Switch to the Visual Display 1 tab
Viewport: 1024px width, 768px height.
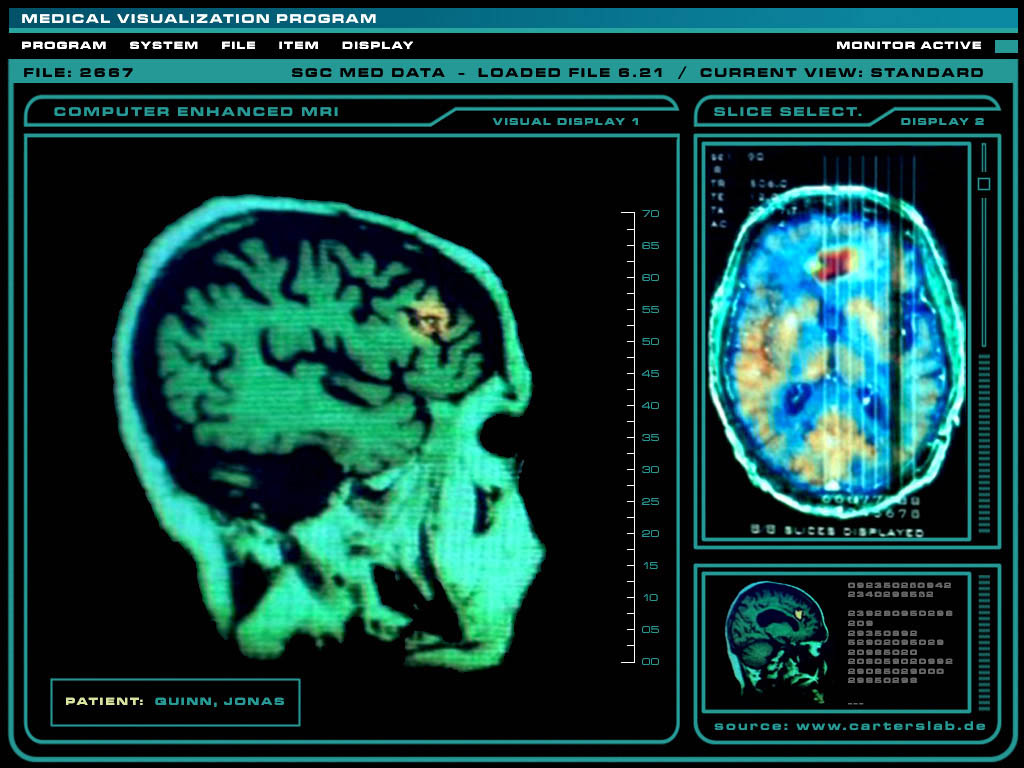click(x=566, y=121)
